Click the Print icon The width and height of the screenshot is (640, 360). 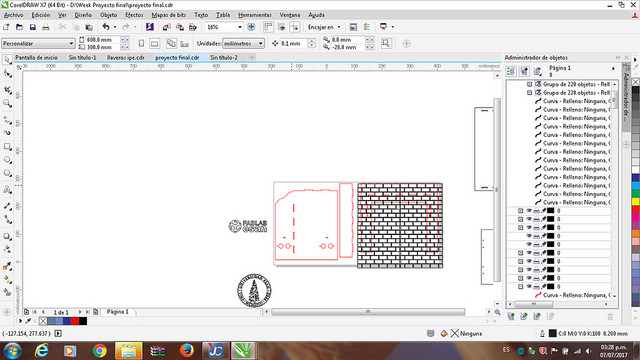[46, 27]
